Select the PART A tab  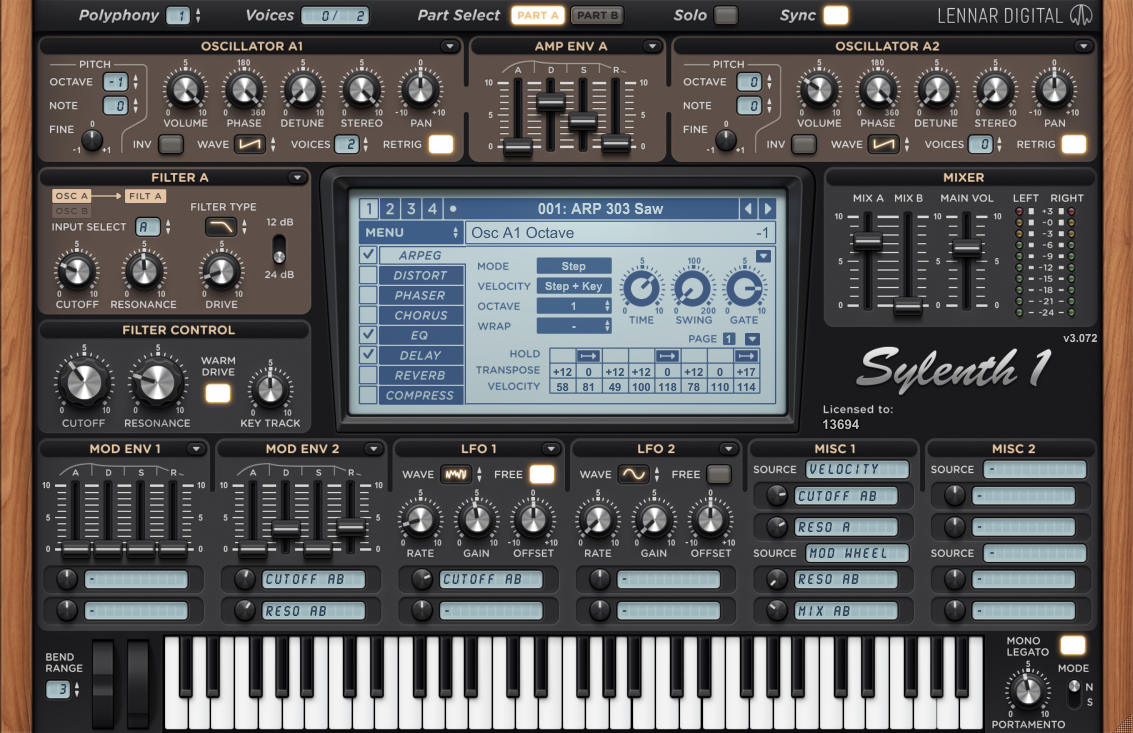[x=538, y=15]
